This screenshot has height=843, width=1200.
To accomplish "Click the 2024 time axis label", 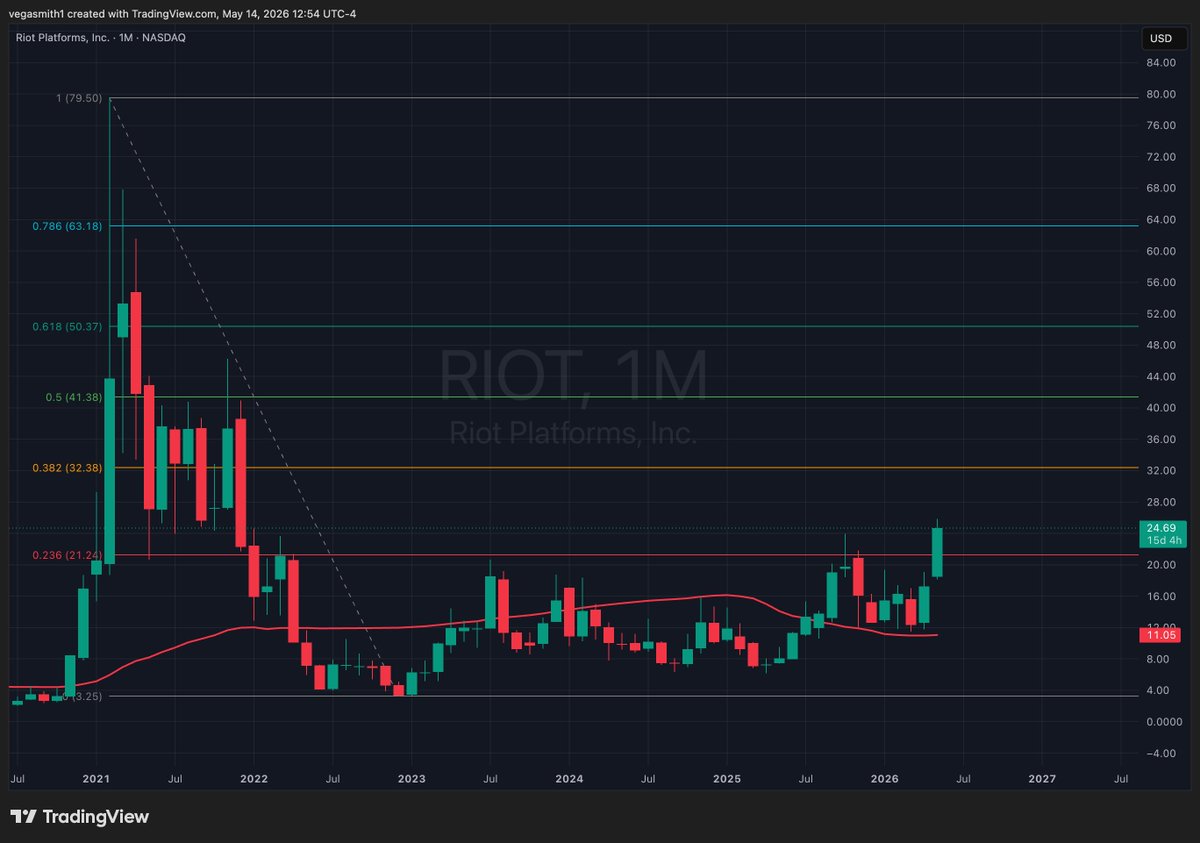I will pos(569,777).
